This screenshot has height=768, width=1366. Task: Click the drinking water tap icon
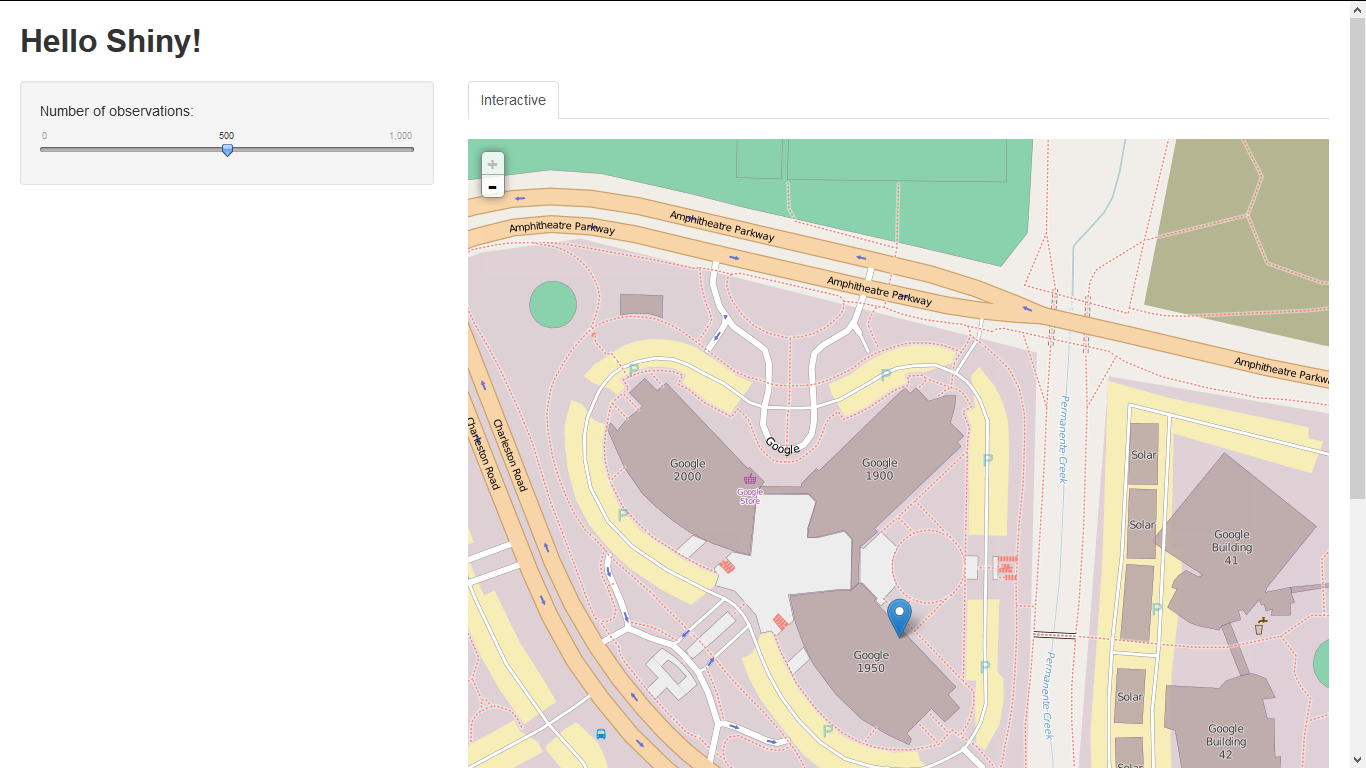pyautogui.click(x=1261, y=626)
